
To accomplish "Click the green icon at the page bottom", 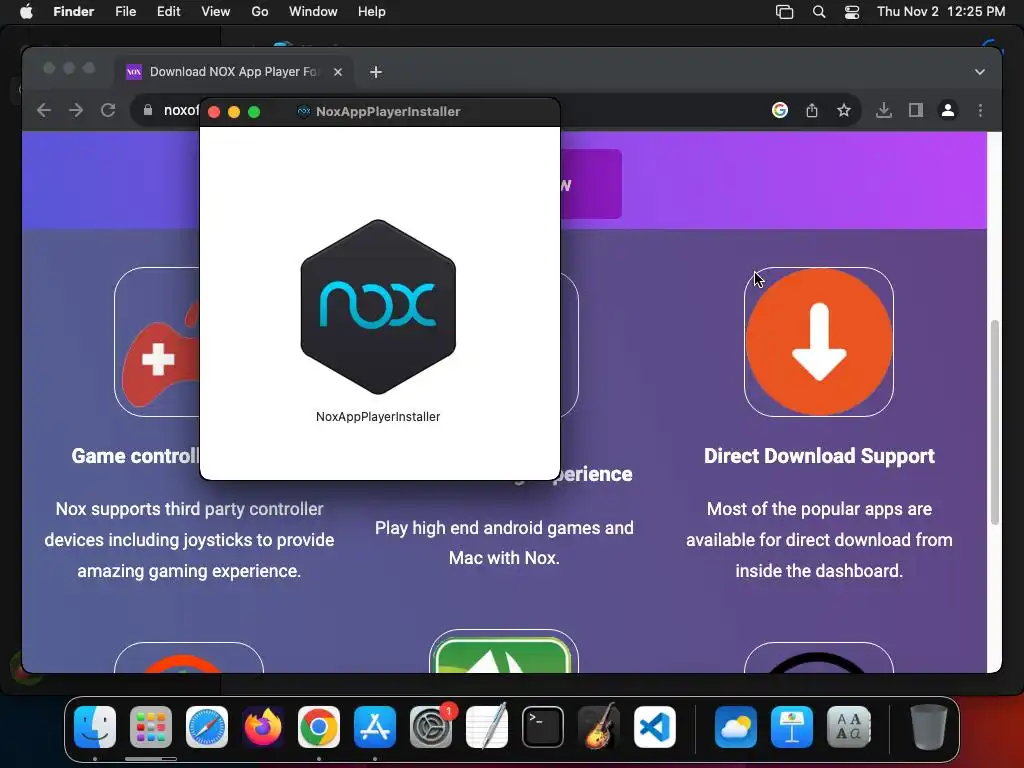I will 504,654.
